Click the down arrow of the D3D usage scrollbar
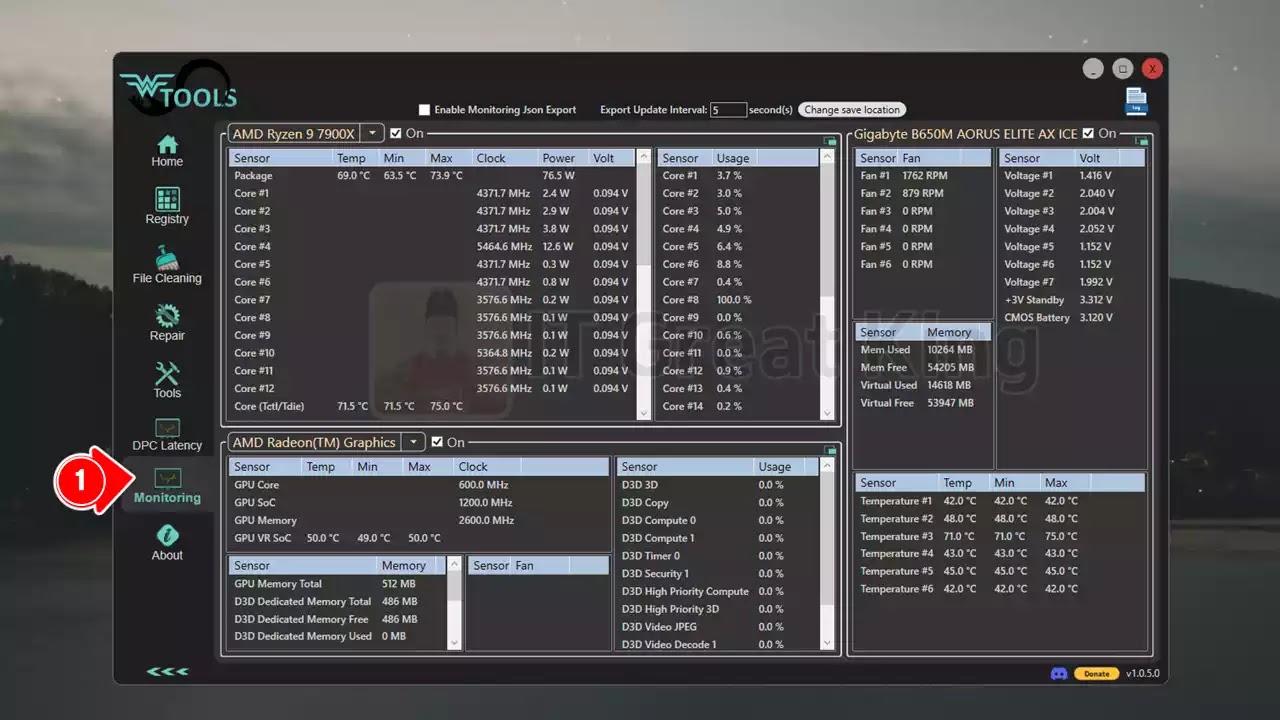The height and width of the screenshot is (720, 1280). click(826, 643)
